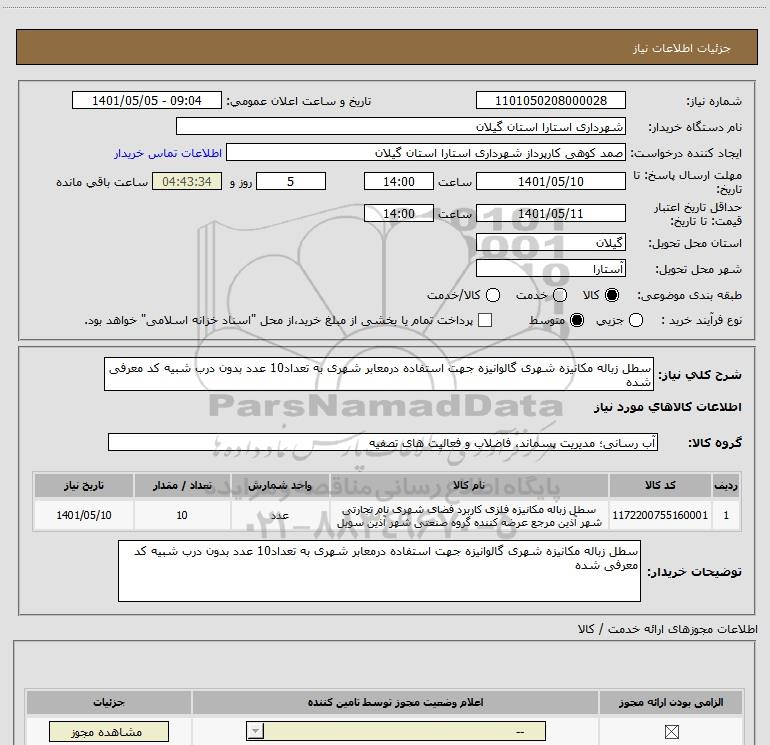
Task: Click the response deadline time 14:00 field
Action: [399, 181]
